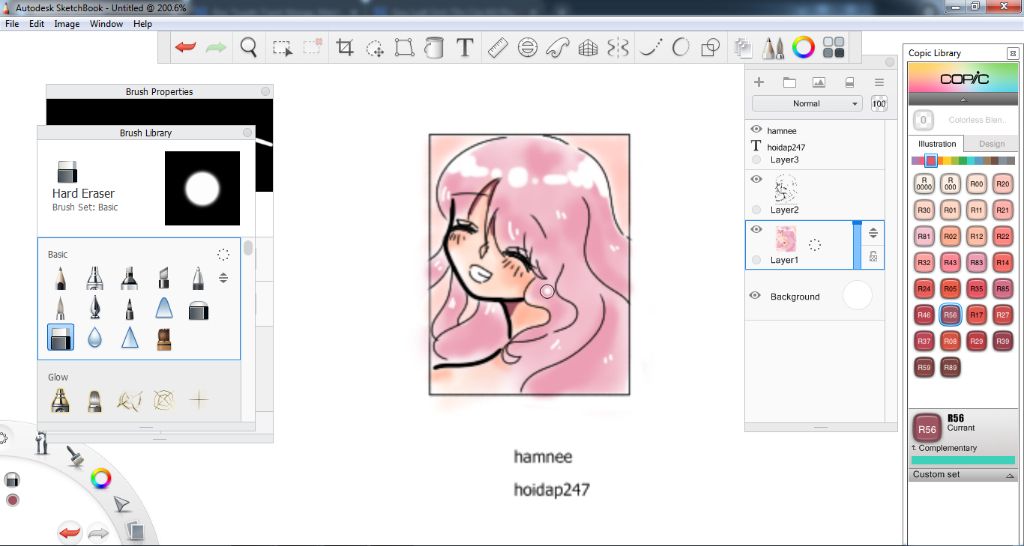Pick the first Glow brush

coord(60,400)
